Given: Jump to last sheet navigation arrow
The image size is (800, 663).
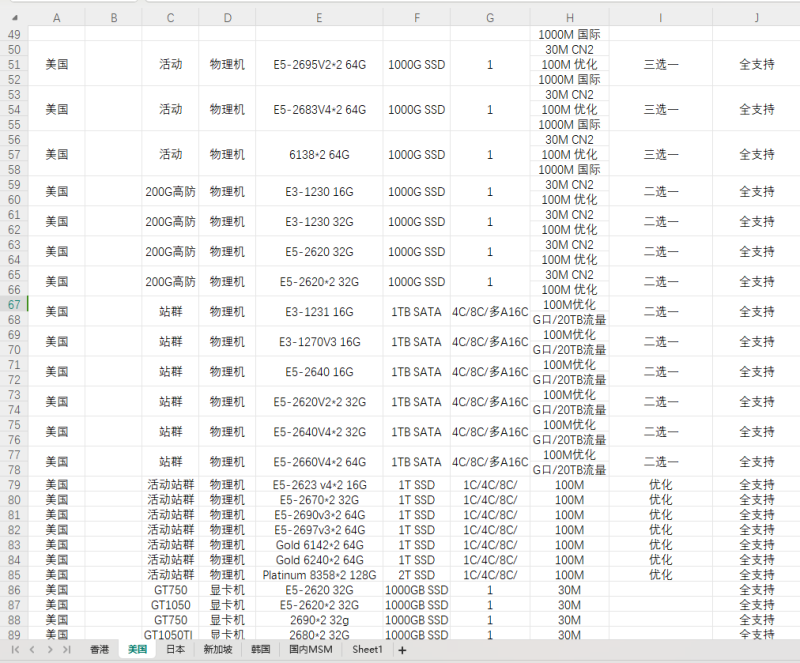Looking at the screenshot, I should pos(67,650).
